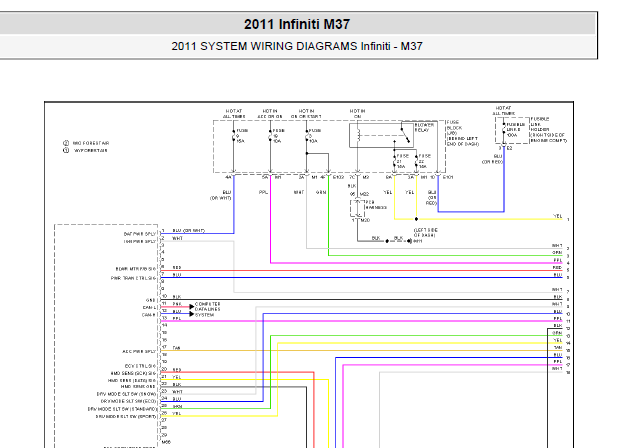Click the 'PPL' wire label at pin 13
This screenshot has height=448, width=621.
[x=177, y=318]
